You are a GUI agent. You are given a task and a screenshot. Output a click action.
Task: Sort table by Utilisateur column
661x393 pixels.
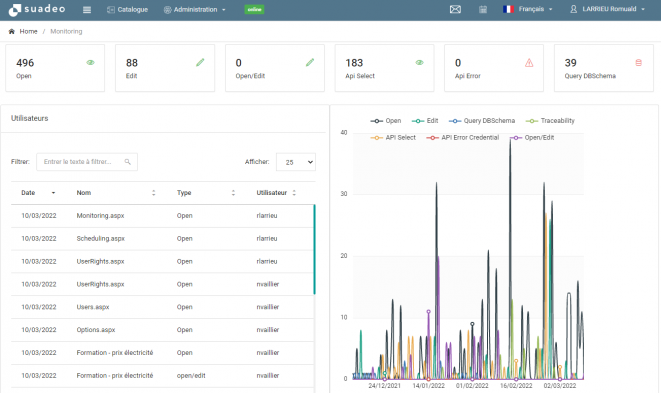click(x=276, y=193)
